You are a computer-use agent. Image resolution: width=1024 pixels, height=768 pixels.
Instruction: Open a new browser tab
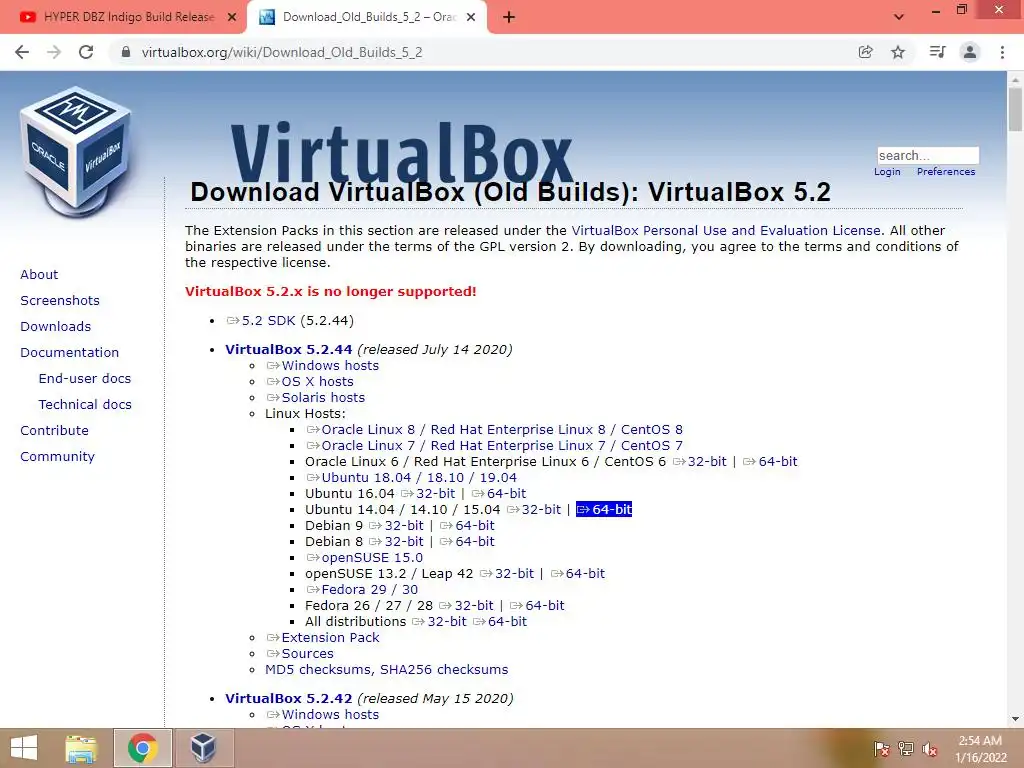(x=509, y=18)
